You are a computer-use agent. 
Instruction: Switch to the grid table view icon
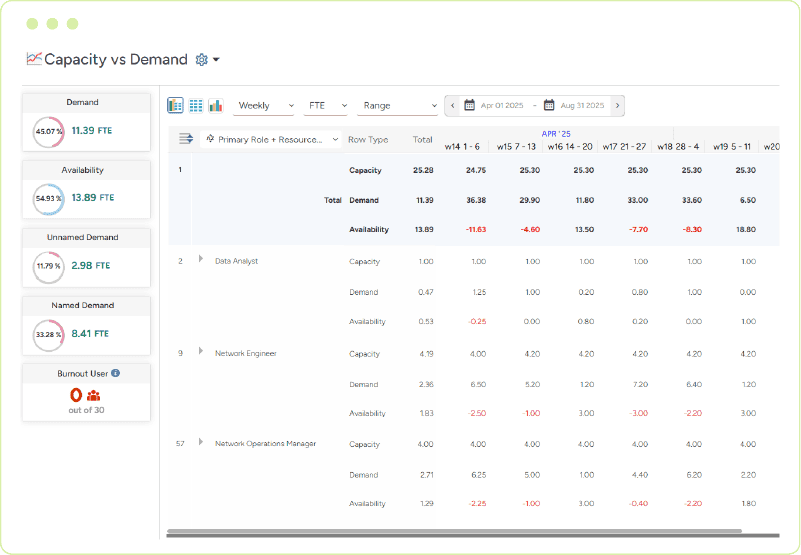[x=196, y=105]
